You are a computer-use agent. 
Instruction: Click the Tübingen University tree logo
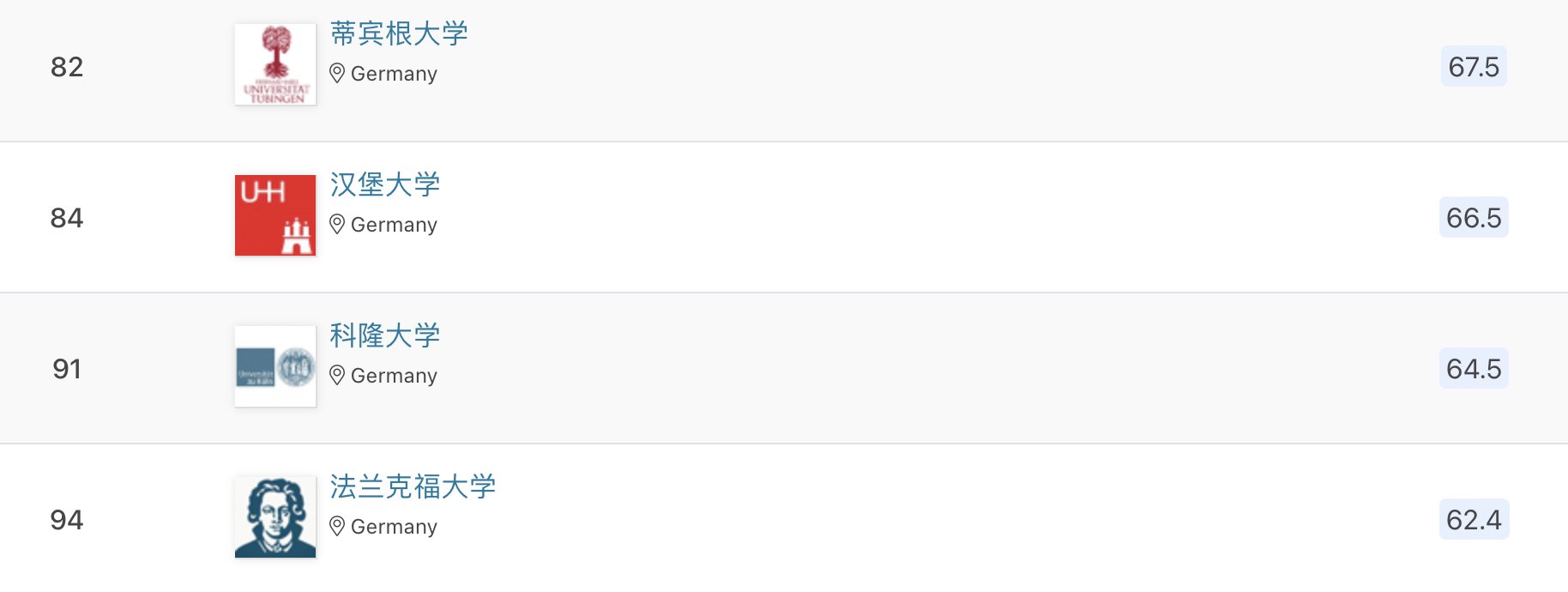(x=275, y=64)
